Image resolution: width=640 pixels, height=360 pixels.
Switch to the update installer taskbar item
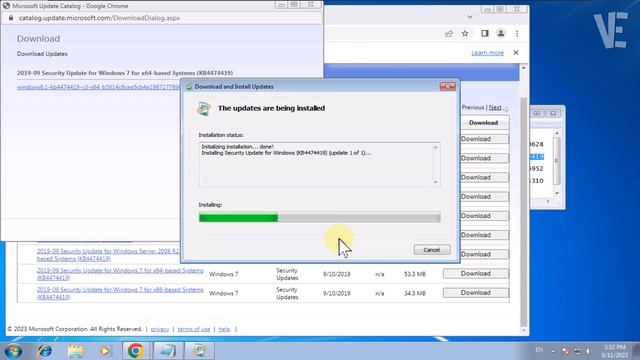point(200,351)
